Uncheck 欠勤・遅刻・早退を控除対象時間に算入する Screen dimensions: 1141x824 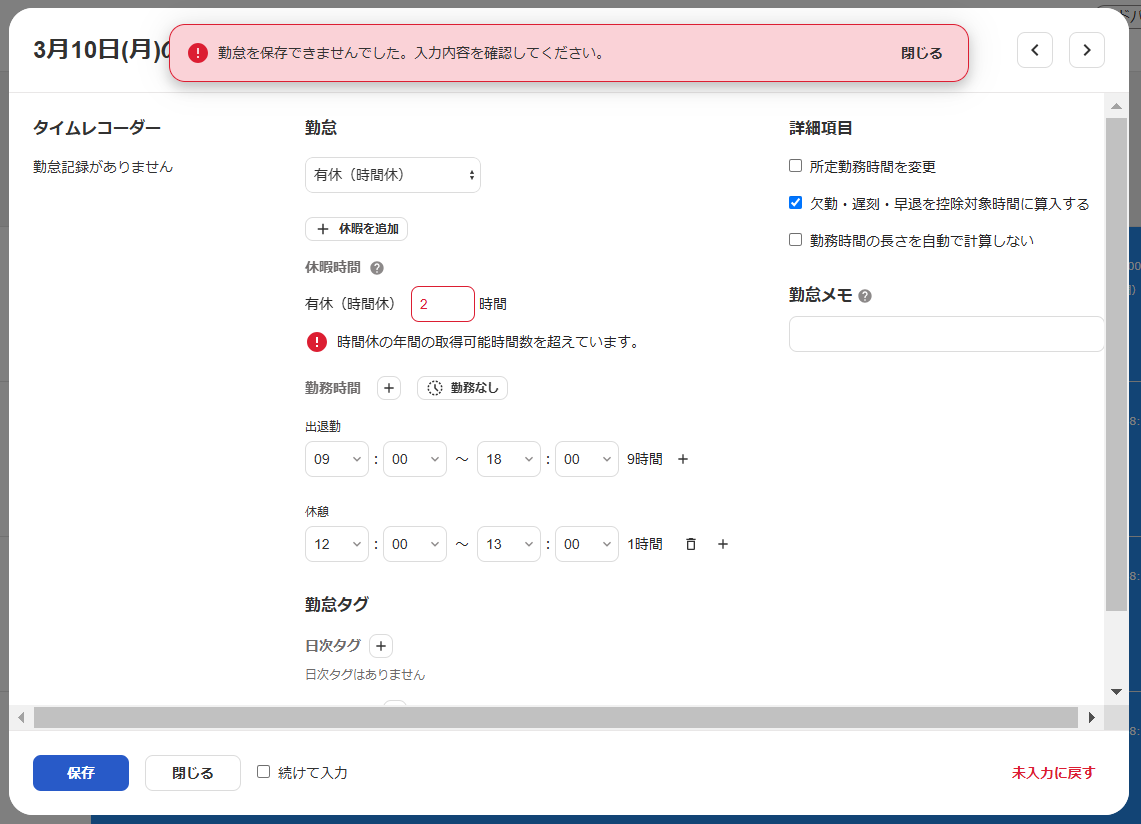tap(795, 203)
